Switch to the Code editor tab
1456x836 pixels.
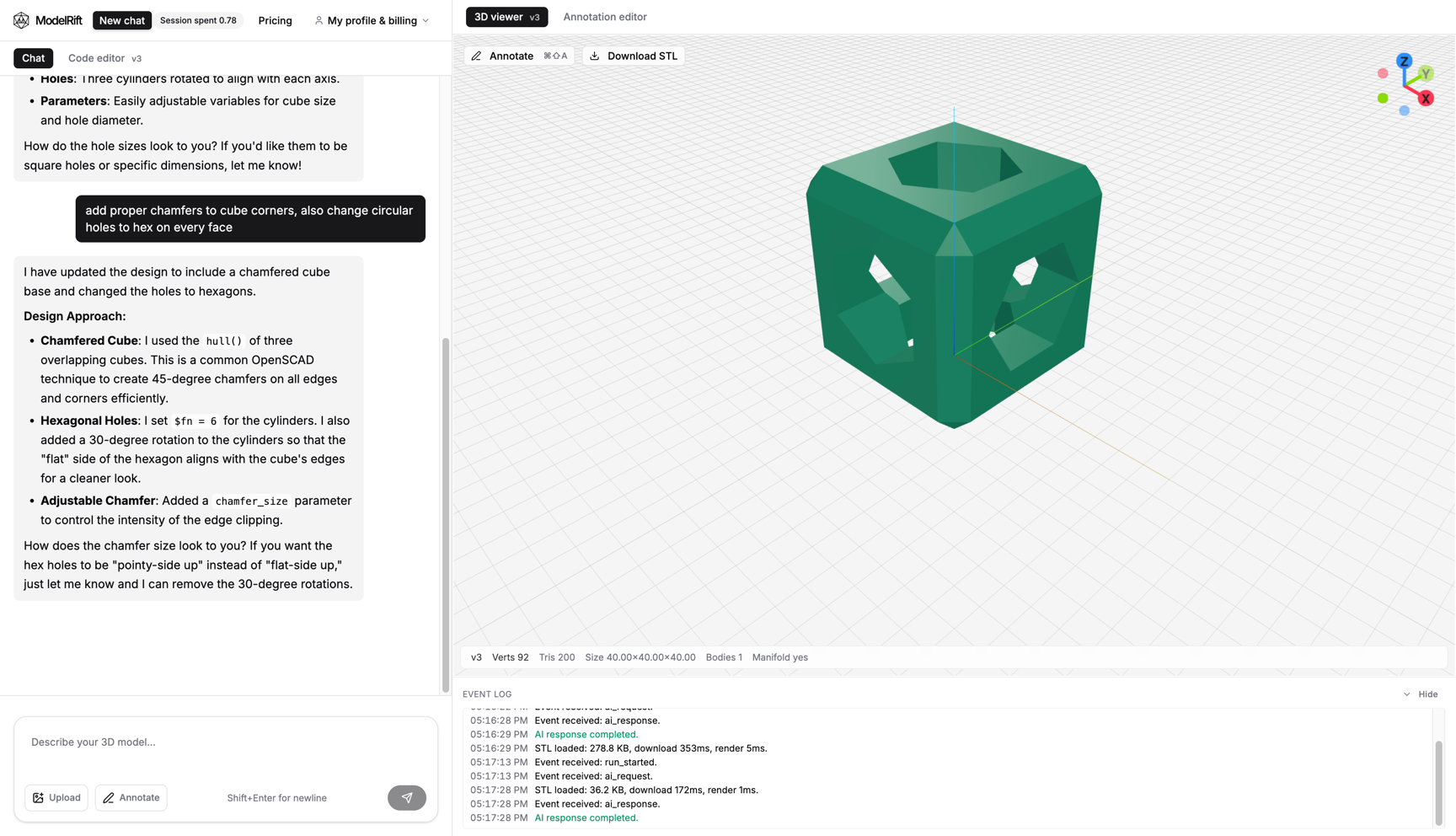coord(96,58)
